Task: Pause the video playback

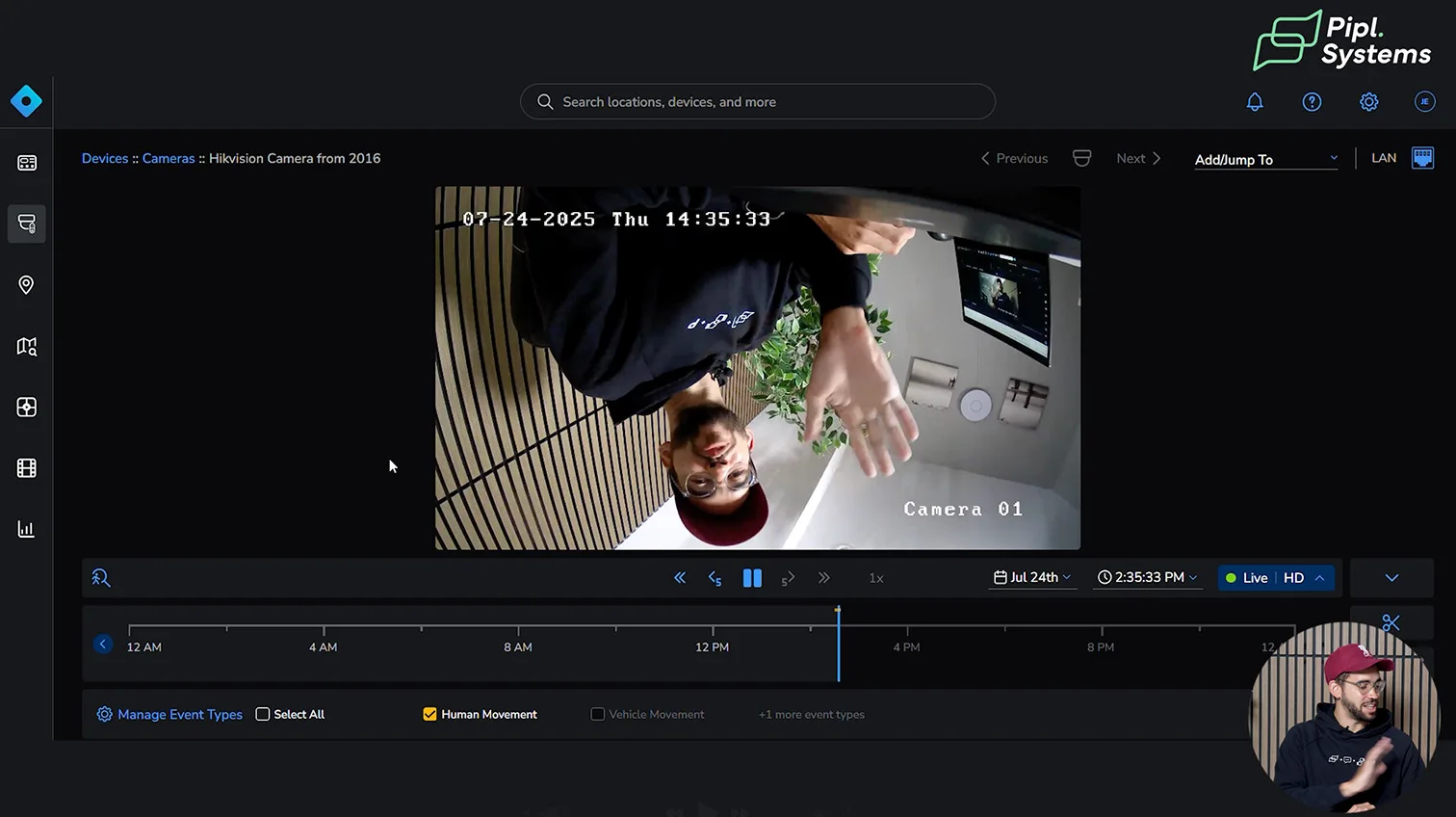Action: [752, 578]
